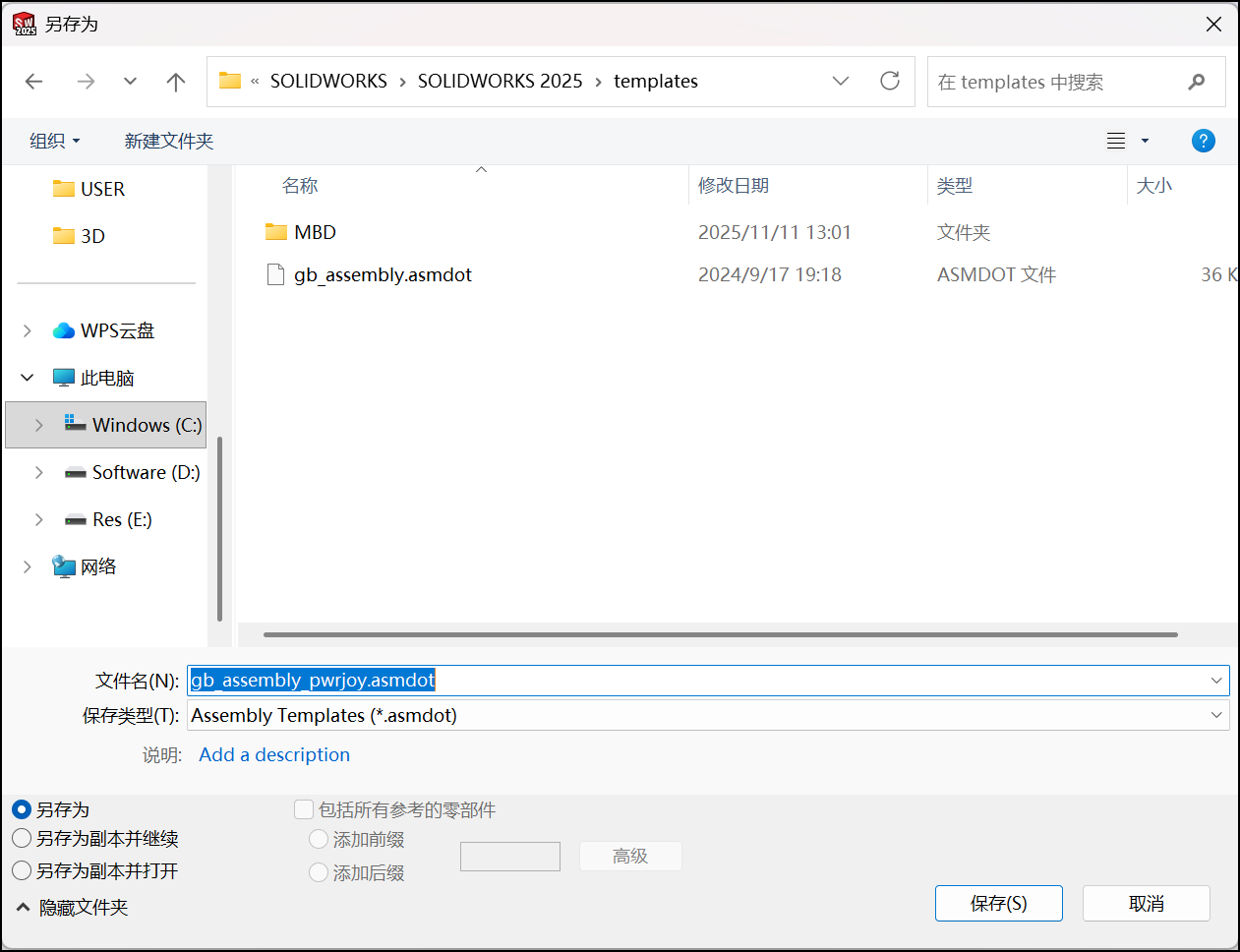The height and width of the screenshot is (952, 1240).
Task: Open the recent locations chevron
Action: (130, 82)
